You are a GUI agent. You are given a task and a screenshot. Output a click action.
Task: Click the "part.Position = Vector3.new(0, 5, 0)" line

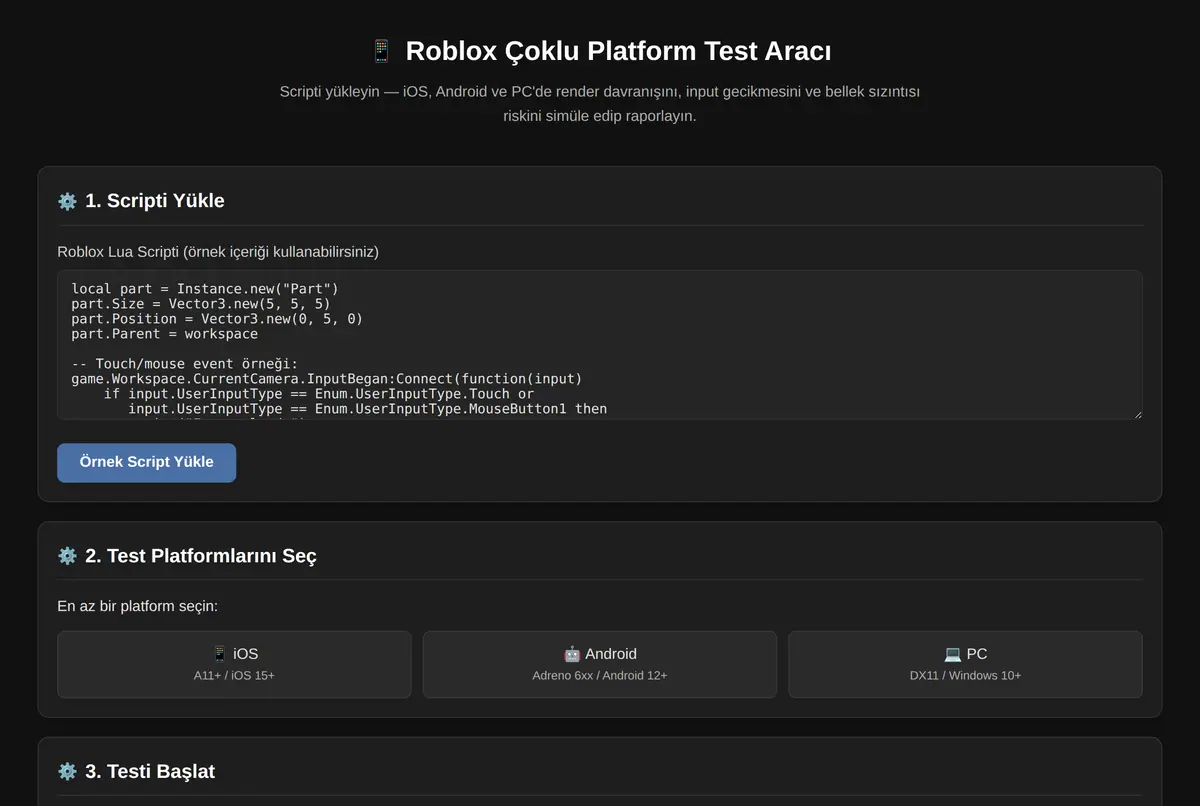(x=217, y=319)
